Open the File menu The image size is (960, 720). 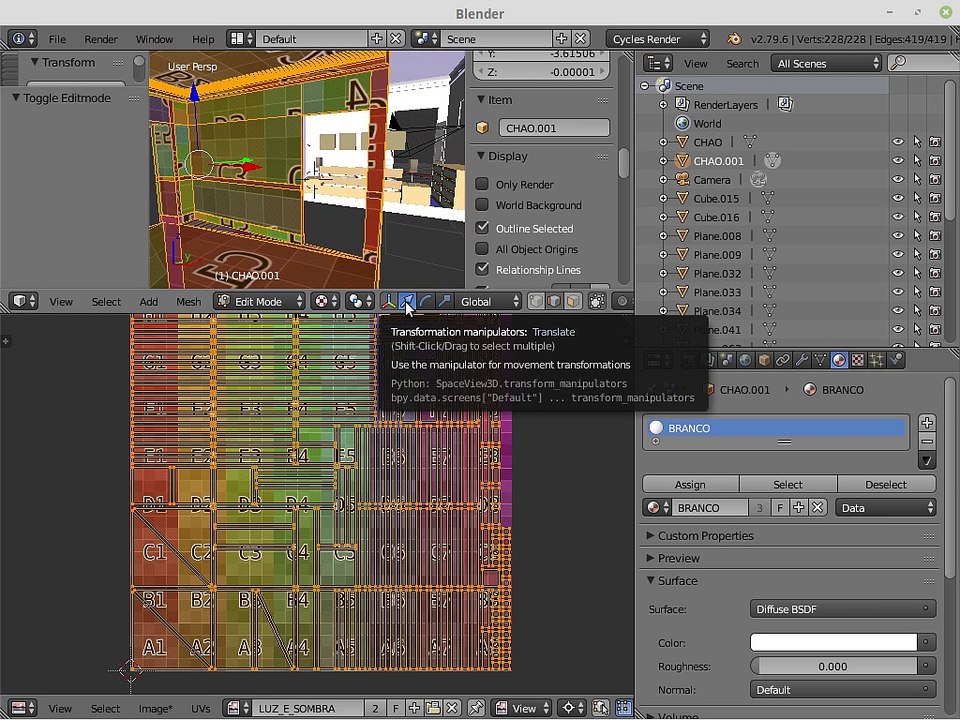tap(57, 39)
